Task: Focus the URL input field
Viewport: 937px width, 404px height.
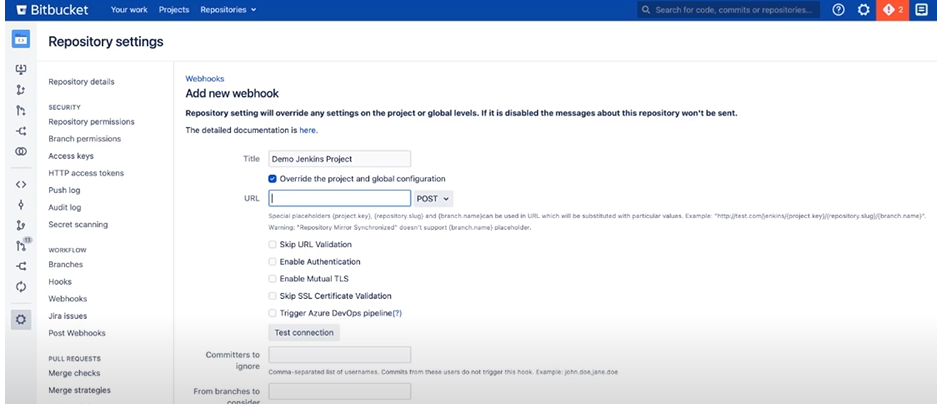Action: point(339,198)
